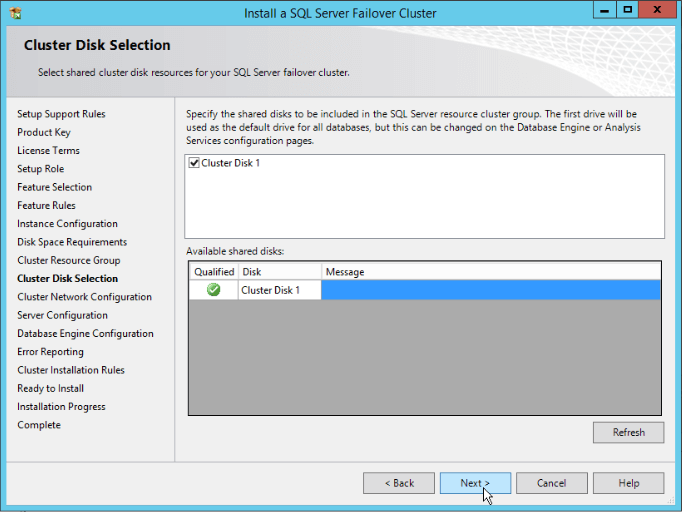Open the Feature Selection step
Image resolution: width=682 pixels, height=512 pixels.
54,187
